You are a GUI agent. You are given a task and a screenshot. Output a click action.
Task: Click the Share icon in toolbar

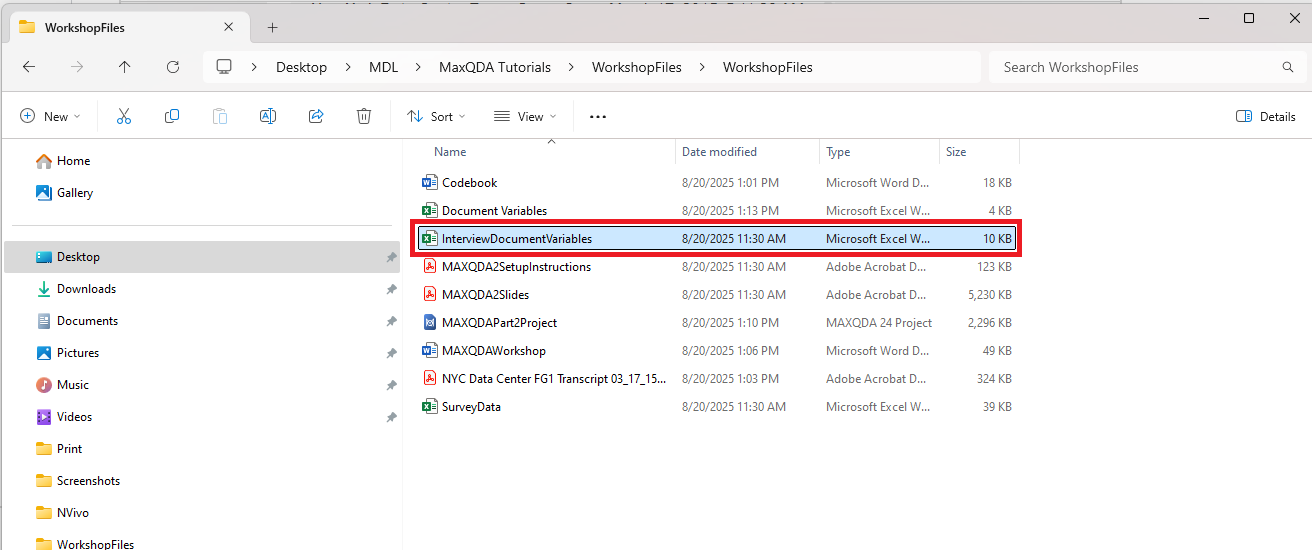[316, 117]
